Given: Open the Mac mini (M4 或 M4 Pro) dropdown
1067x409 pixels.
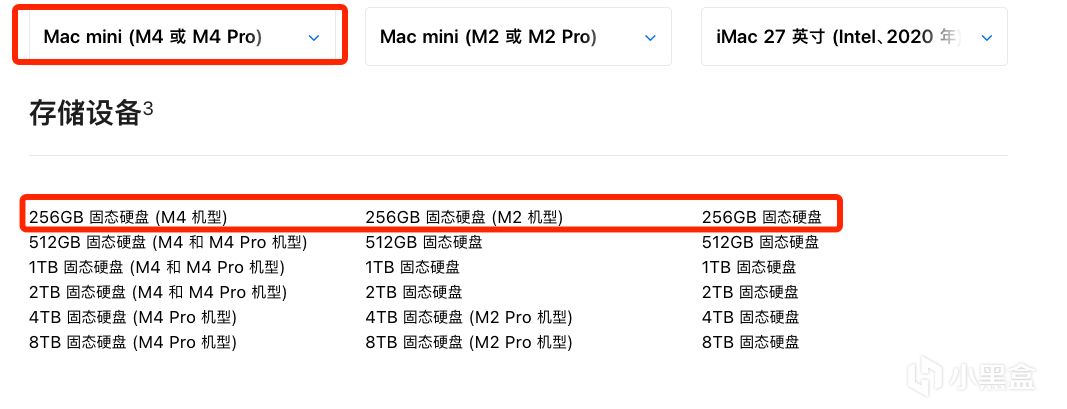Looking at the screenshot, I should [x=180, y=37].
